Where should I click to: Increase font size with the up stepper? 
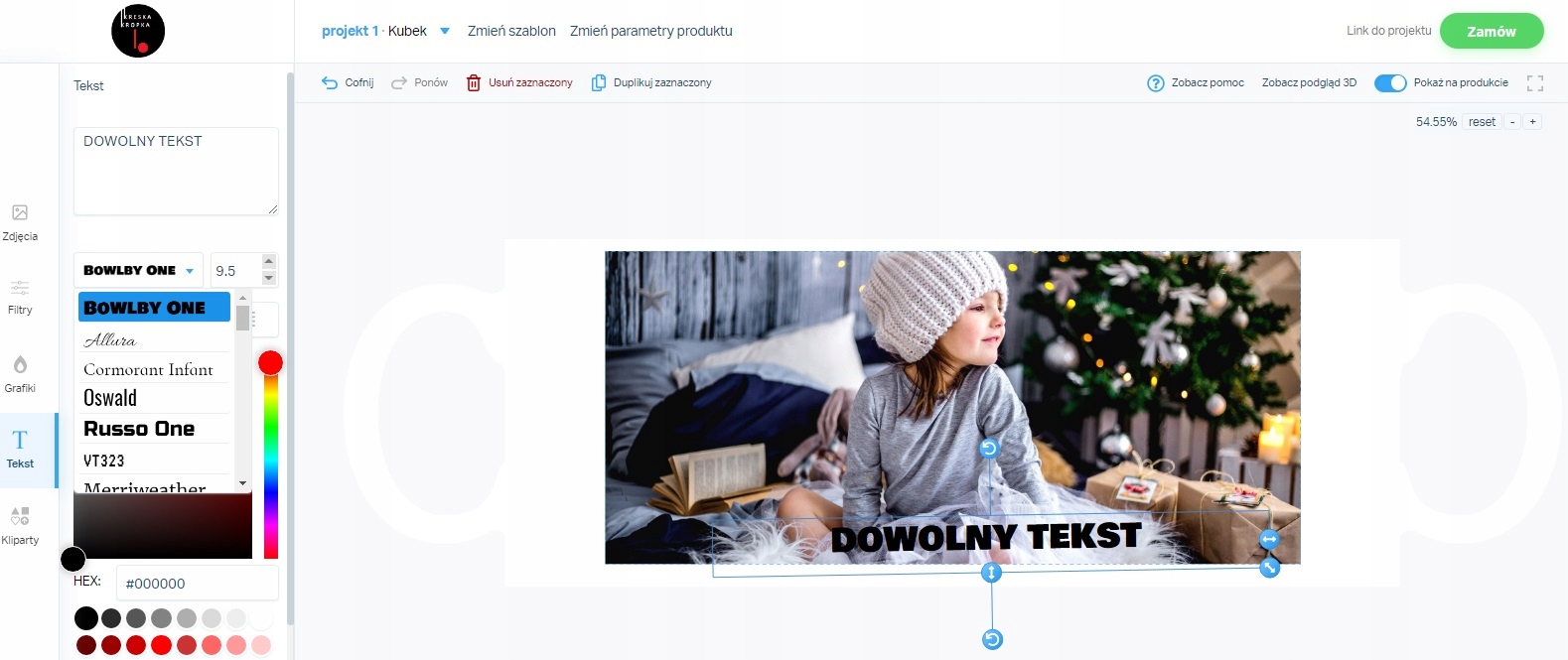pos(268,261)
